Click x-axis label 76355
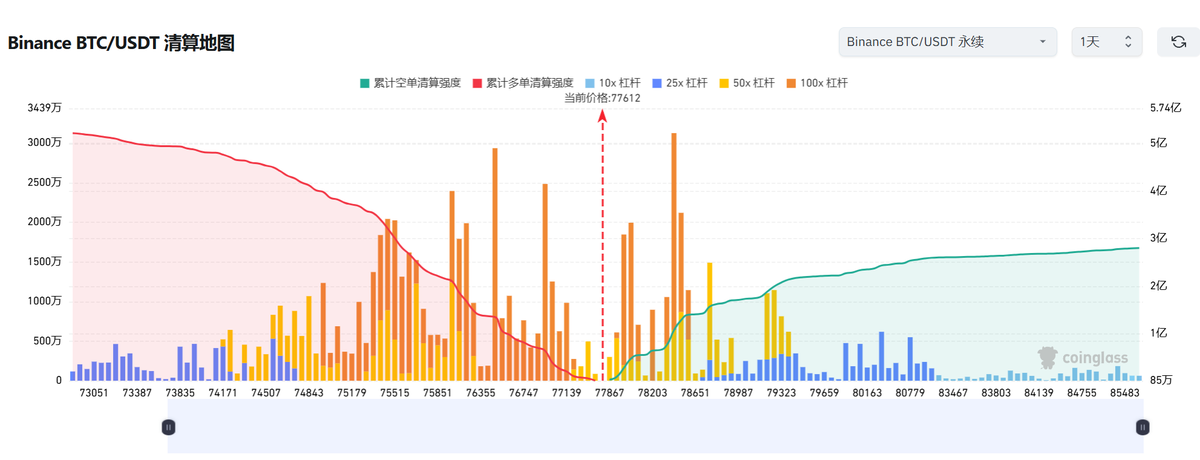The width and height of the screenshot is (1200, 460). coord(480,394)
